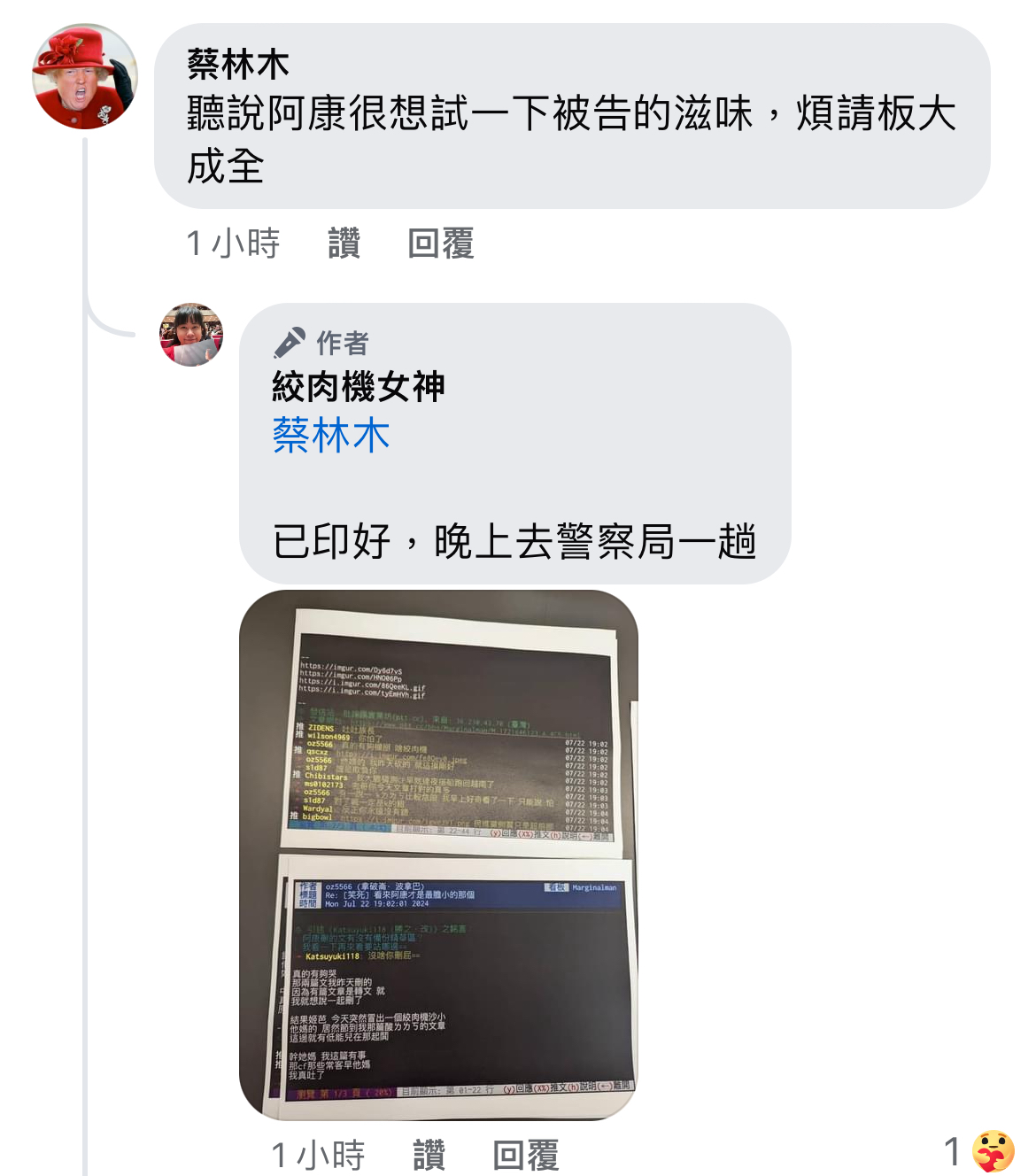Click the reply text 已印好，晚上去警察局一趟
The height and width of the screenshot is (1176, 1036).
click(x=514, y=541)
